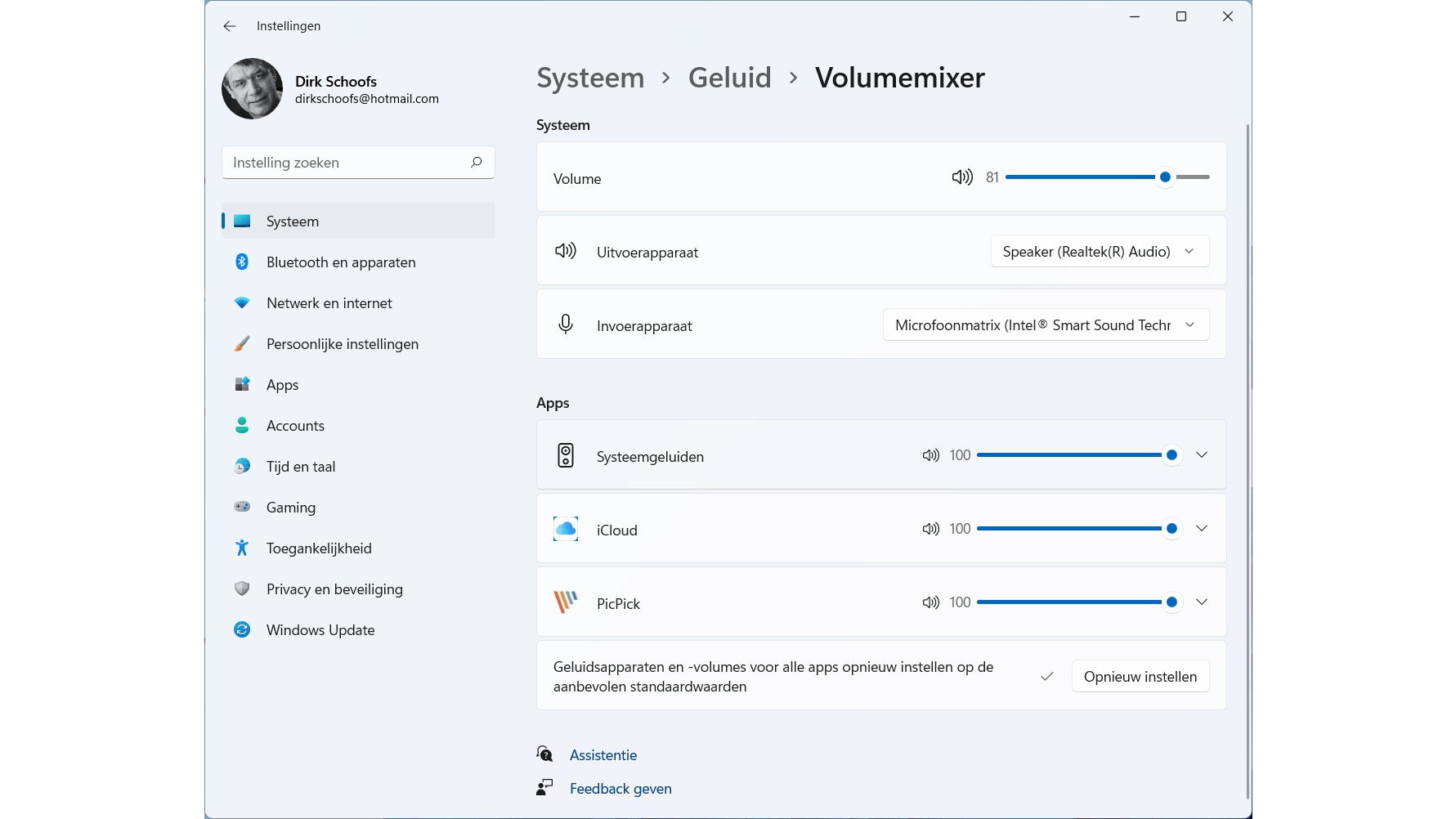Click the Gaming controller icon

pyautogui.click(x=242, y=507)
